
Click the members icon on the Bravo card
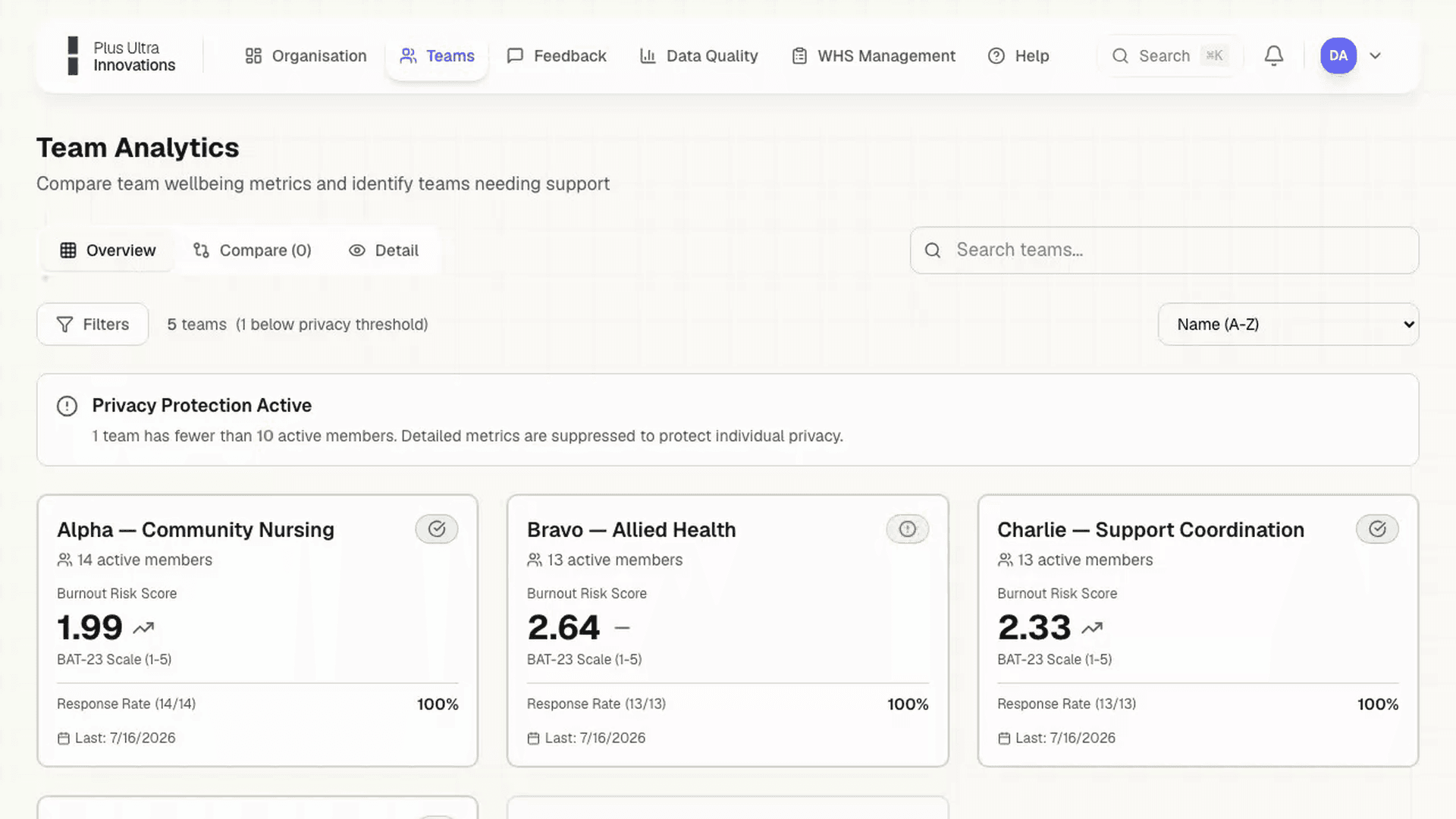pos(535,560)
